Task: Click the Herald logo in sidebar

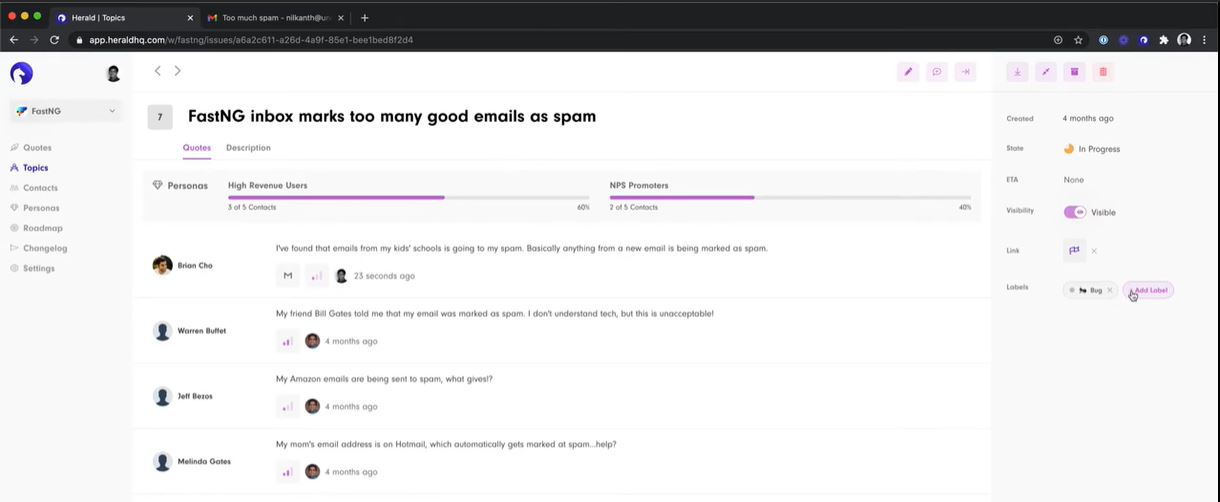Action: point(21,73)
